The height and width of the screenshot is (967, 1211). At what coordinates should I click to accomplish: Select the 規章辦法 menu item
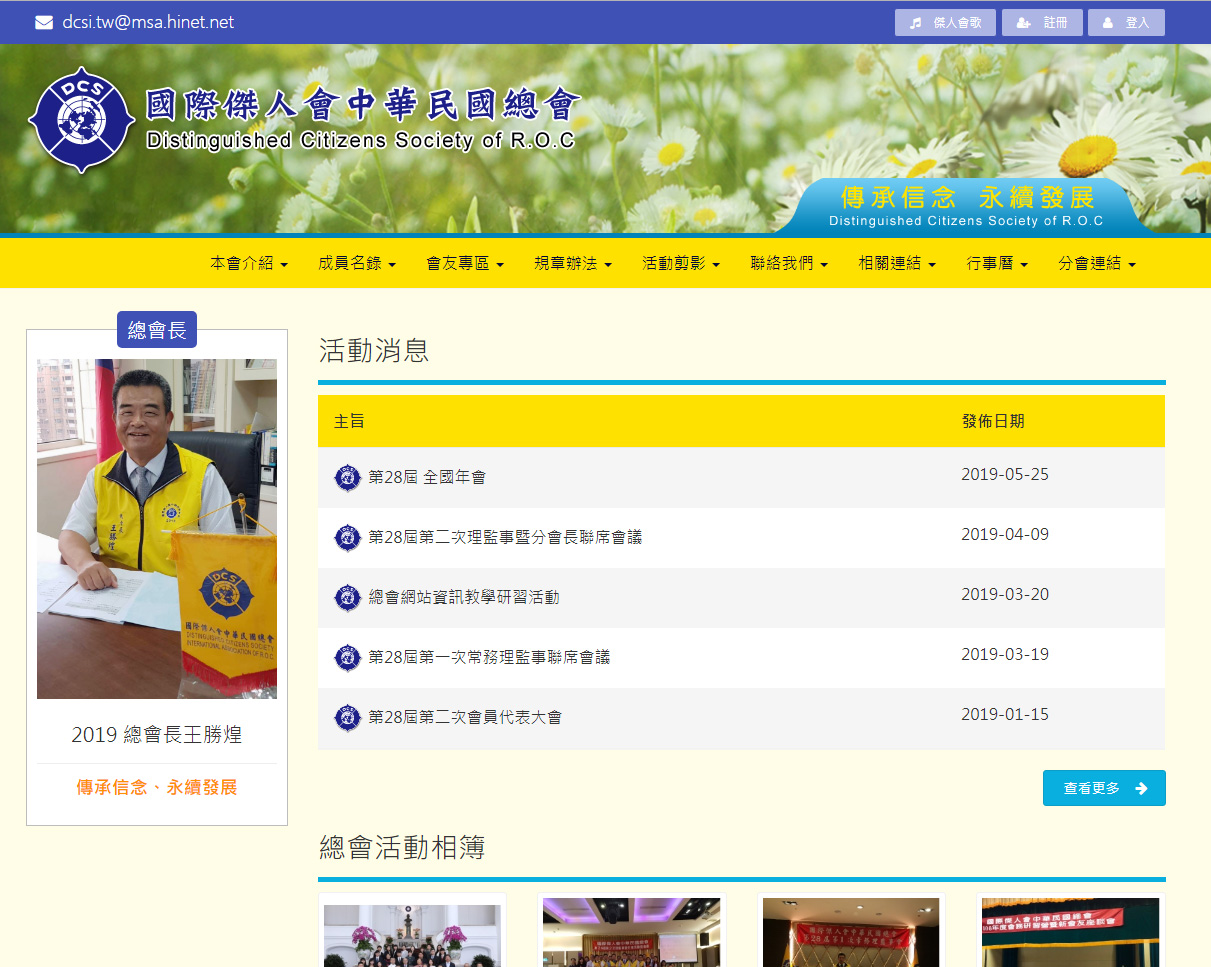tap(573, 264)
